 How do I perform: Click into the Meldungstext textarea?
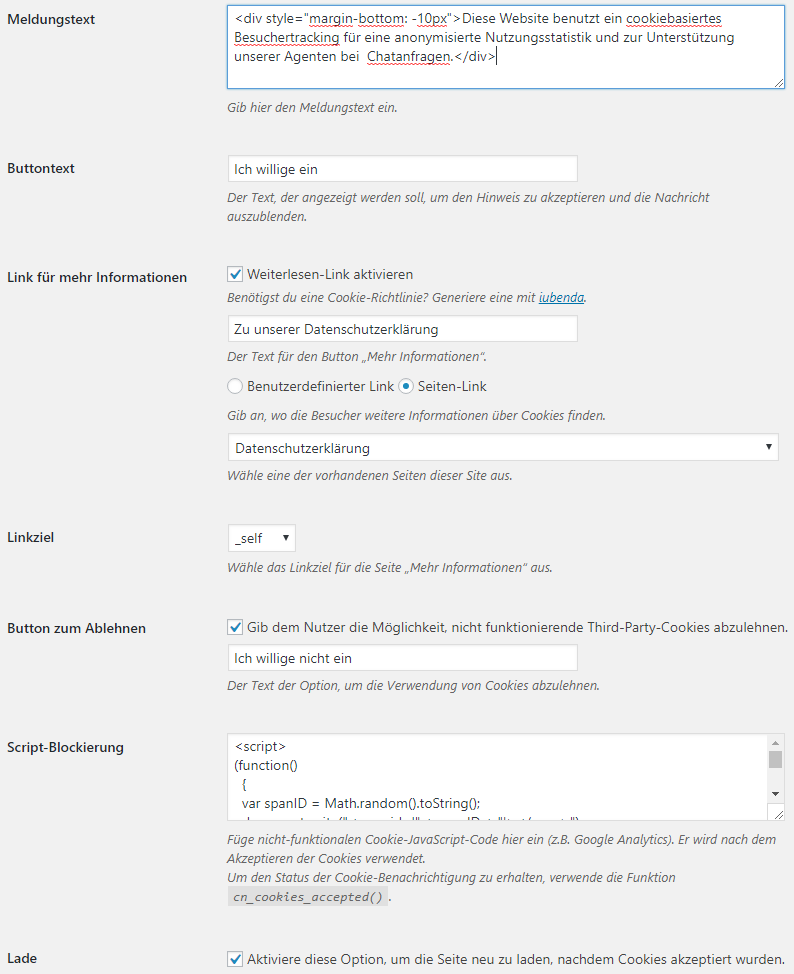point(506,47)
